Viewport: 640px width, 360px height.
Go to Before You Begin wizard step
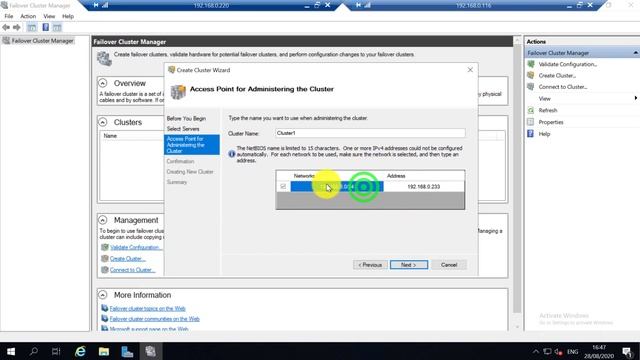click(186, 118)
